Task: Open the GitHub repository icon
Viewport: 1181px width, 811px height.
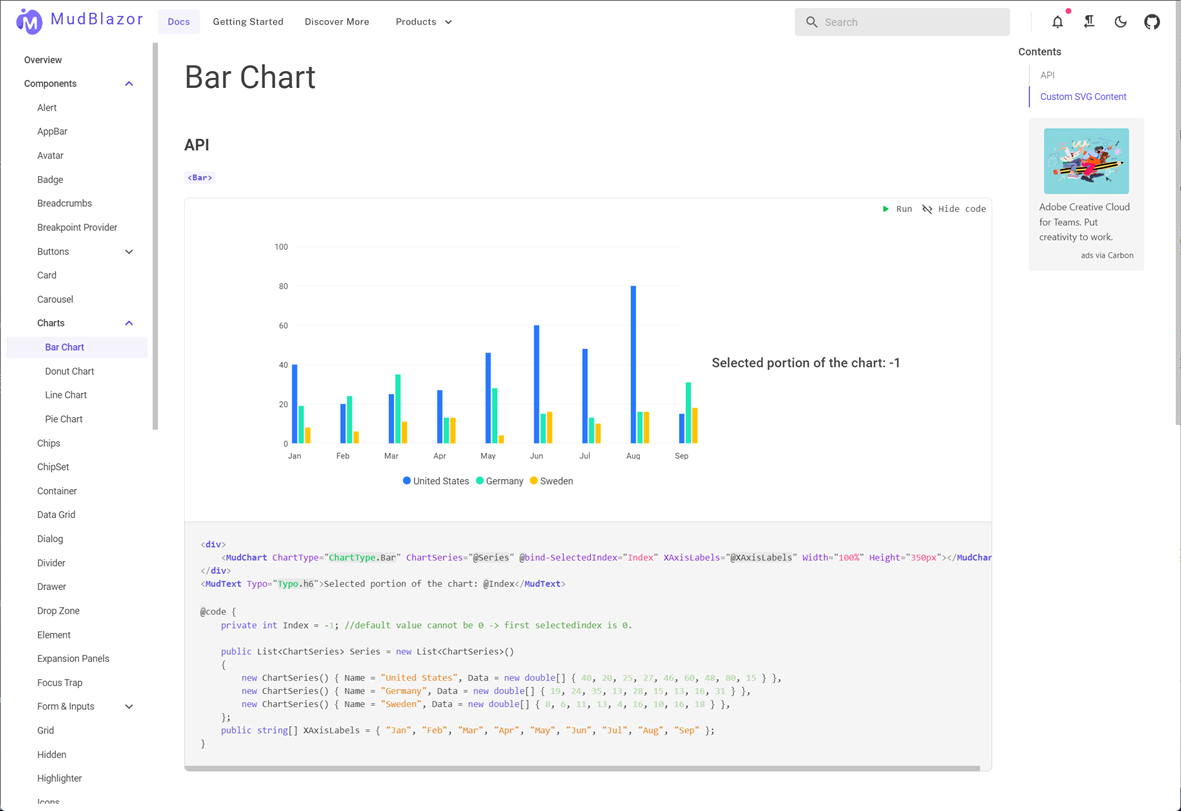Action: coord(1152,22)
